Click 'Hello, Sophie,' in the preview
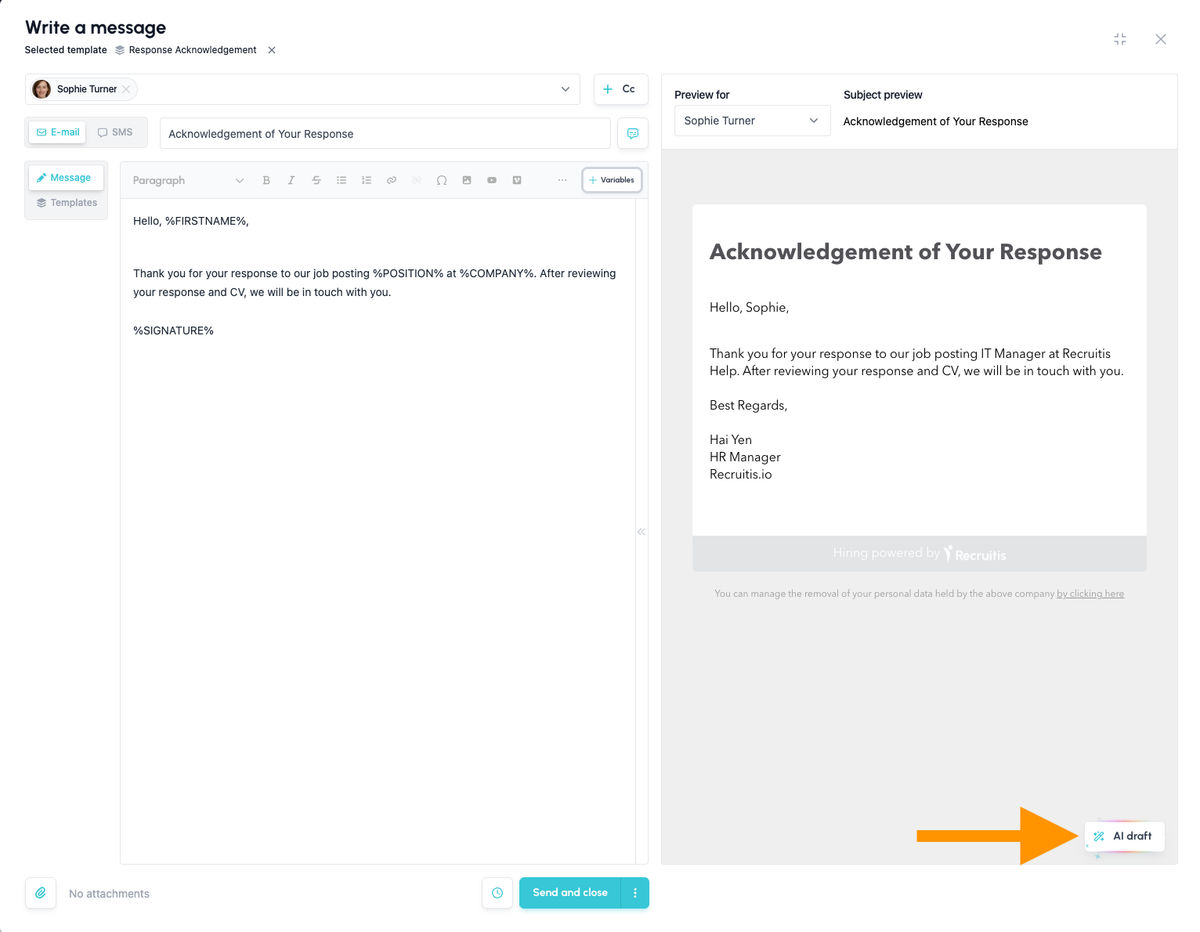 pos(749,308)
